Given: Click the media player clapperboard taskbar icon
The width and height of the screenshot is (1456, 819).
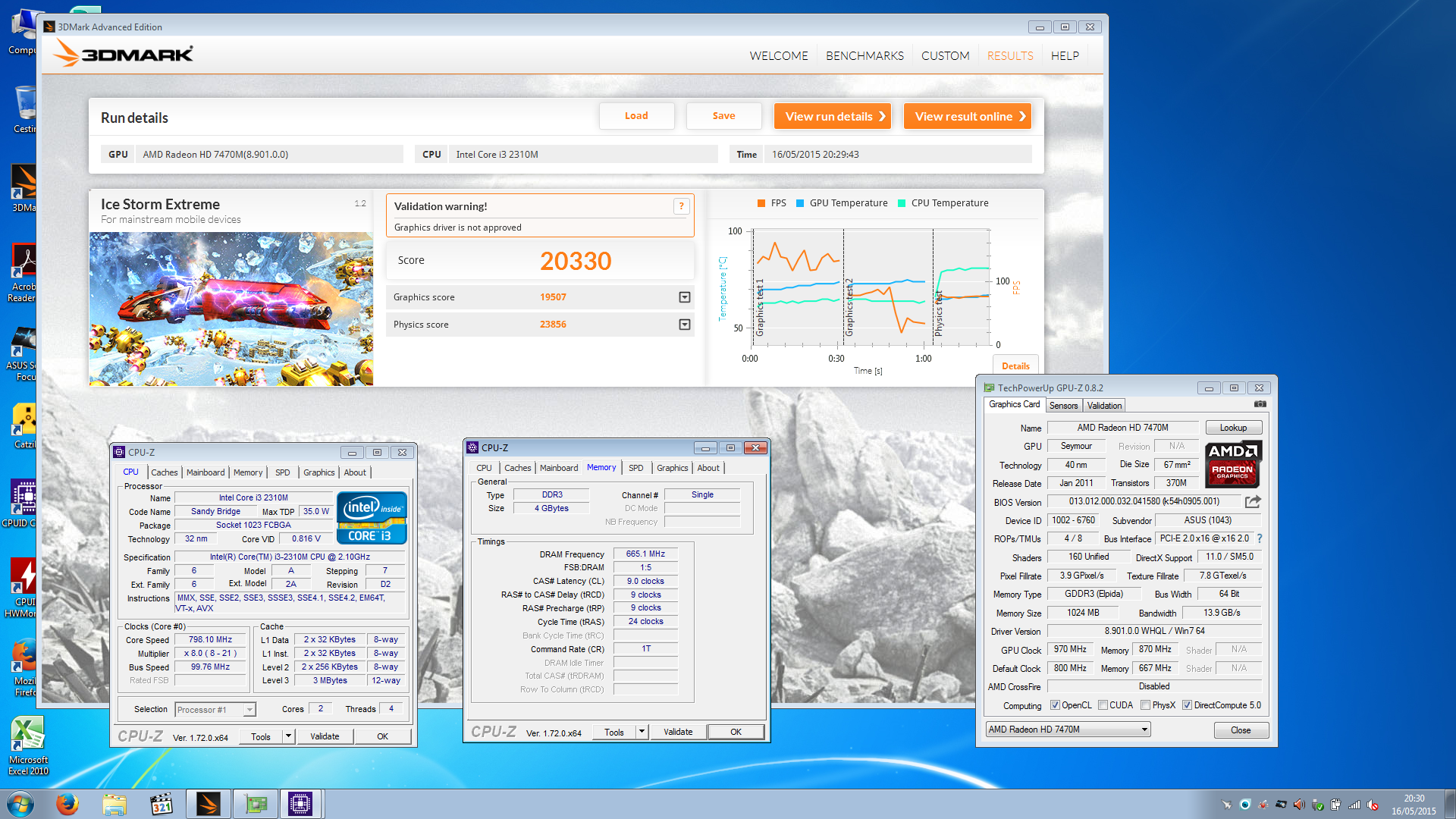Looking at the screenshot, I should click(x=162, y=804).
